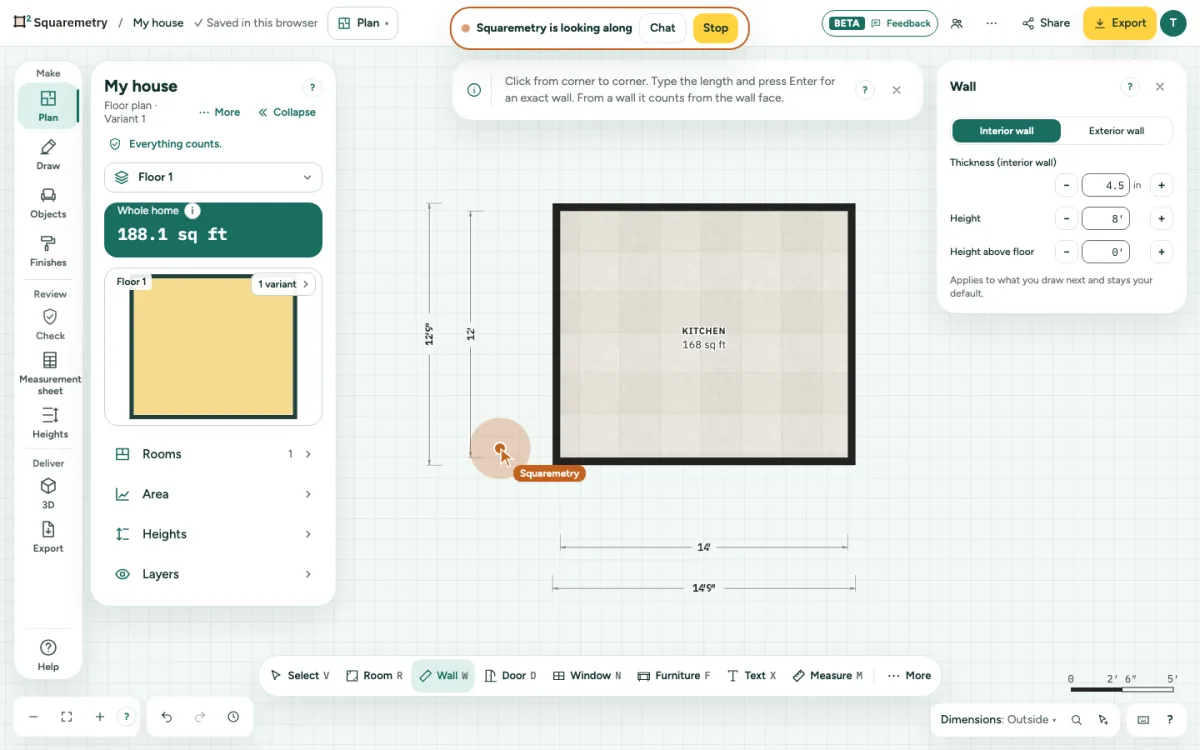Open the Plan view dropdown in header
Viewport: 1200px width, 750px height.
363,23
